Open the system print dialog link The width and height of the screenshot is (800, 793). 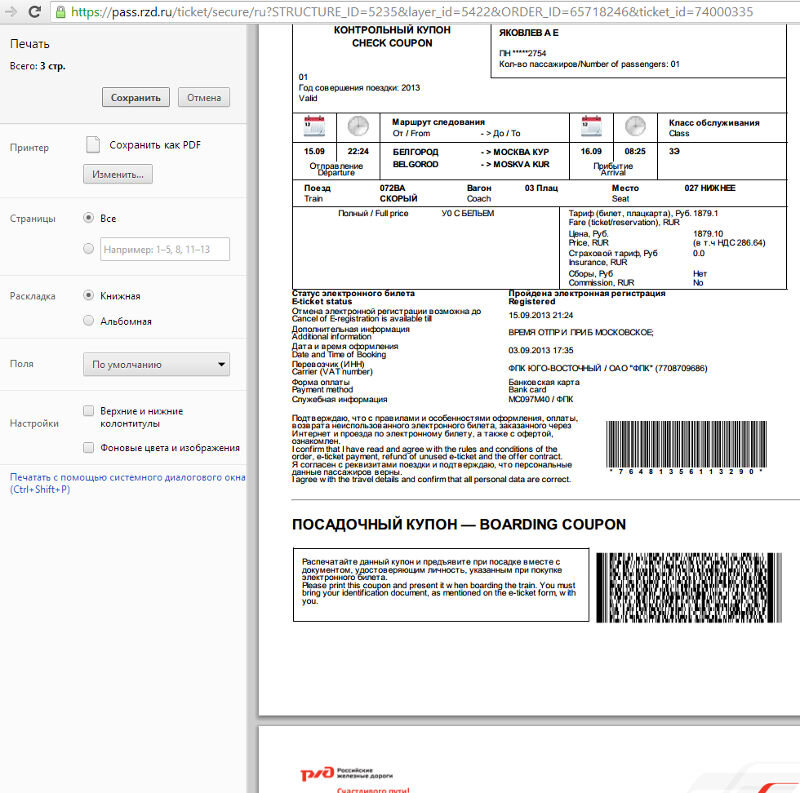(128, 483)
